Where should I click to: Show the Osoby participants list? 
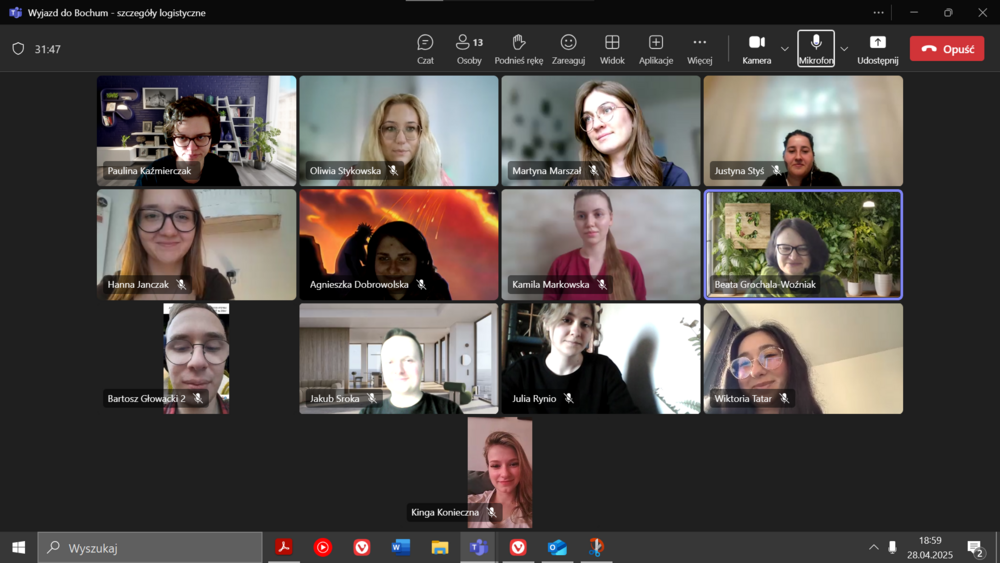tap(468, 48)
